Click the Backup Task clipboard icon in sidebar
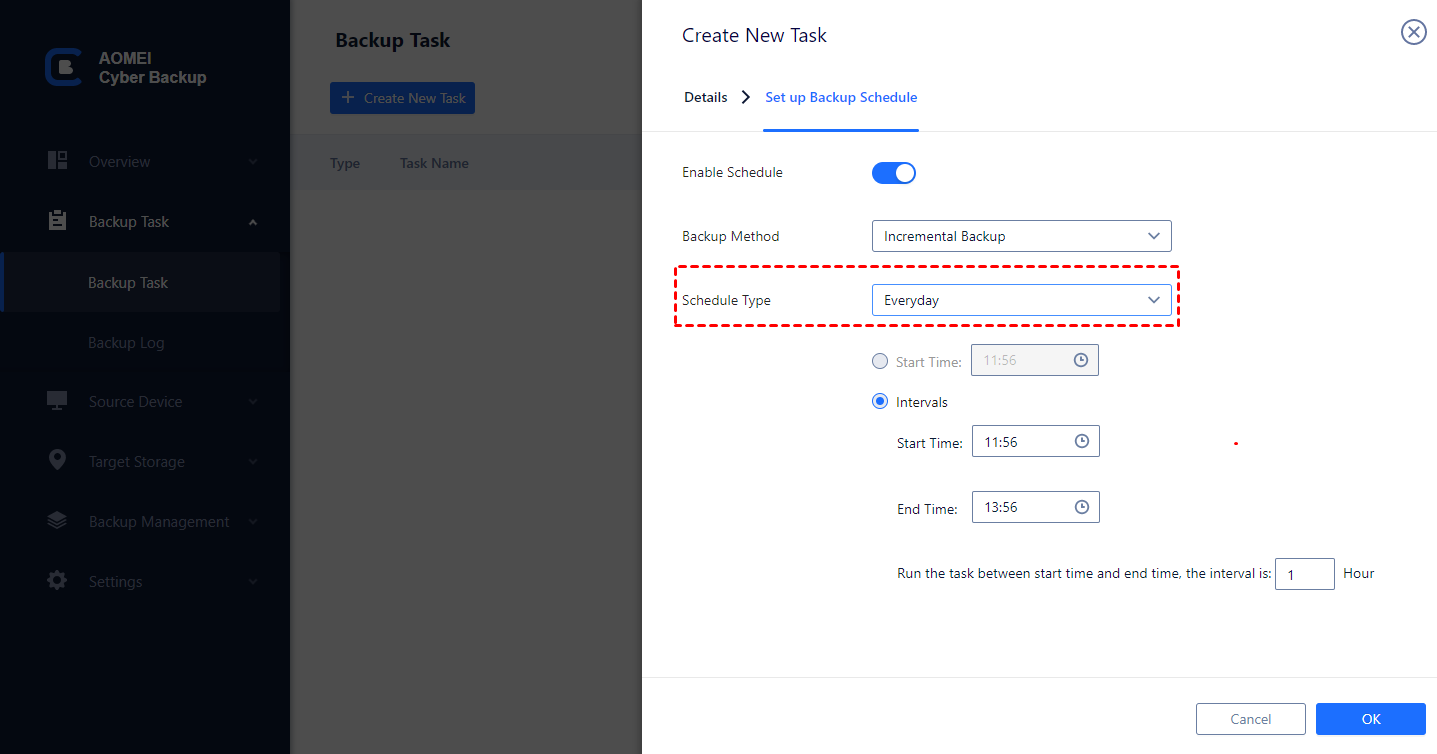The width and height of the screenshot is (1437, 754). point(57,221)
